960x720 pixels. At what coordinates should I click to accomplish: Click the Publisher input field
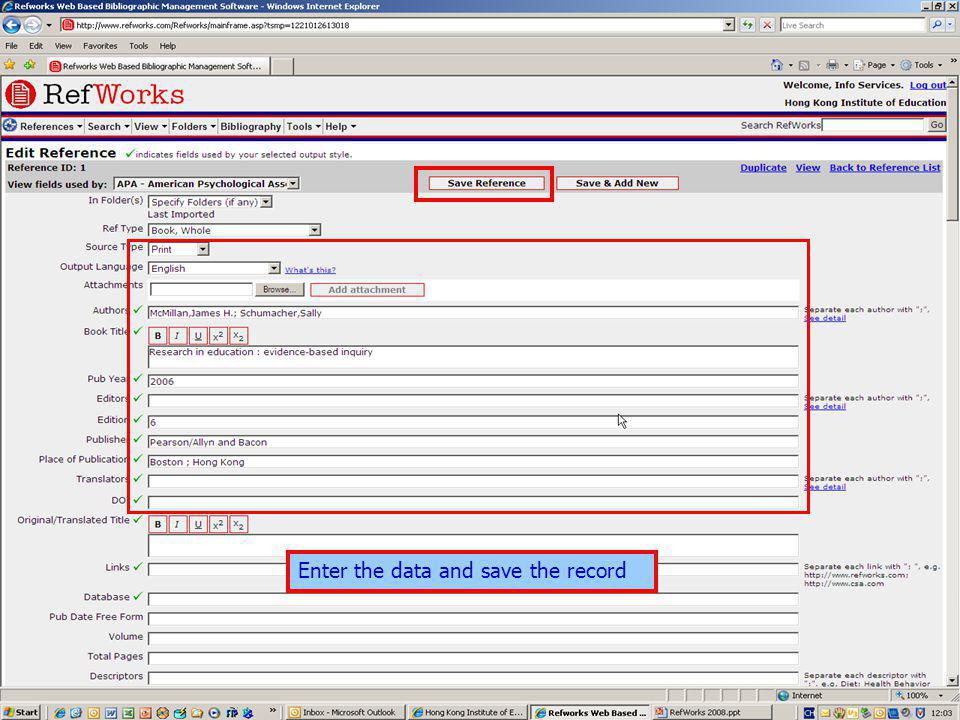[473, 442]
